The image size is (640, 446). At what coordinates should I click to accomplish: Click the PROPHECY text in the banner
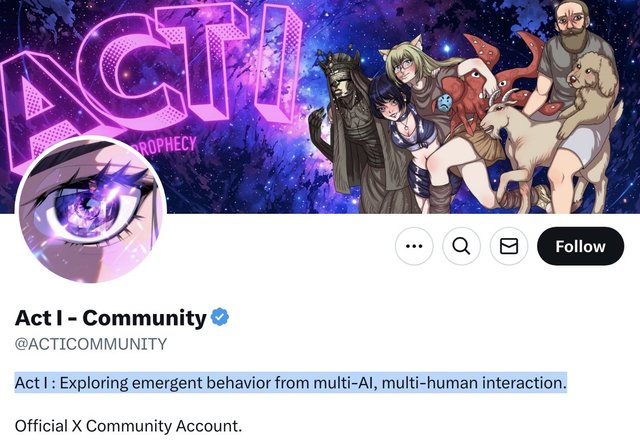[165, 147]
